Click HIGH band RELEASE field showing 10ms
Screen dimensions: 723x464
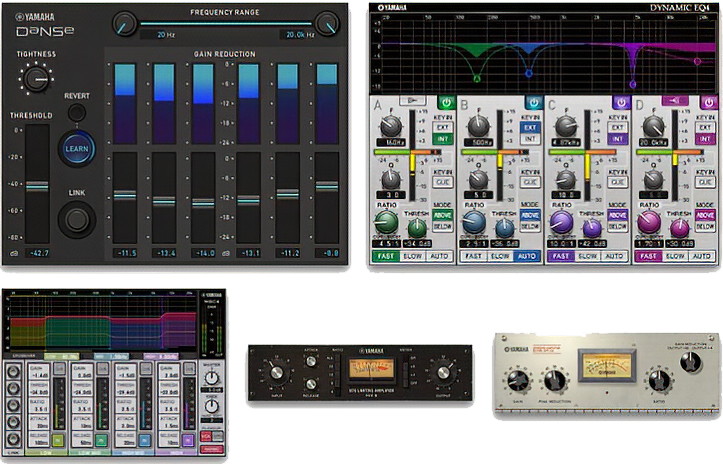coord(169,439)
